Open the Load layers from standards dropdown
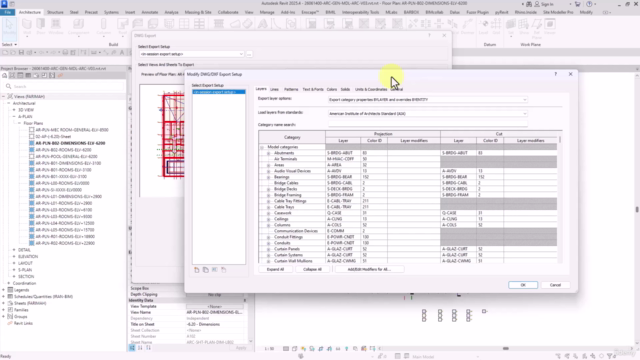 [x=428, y=113]
